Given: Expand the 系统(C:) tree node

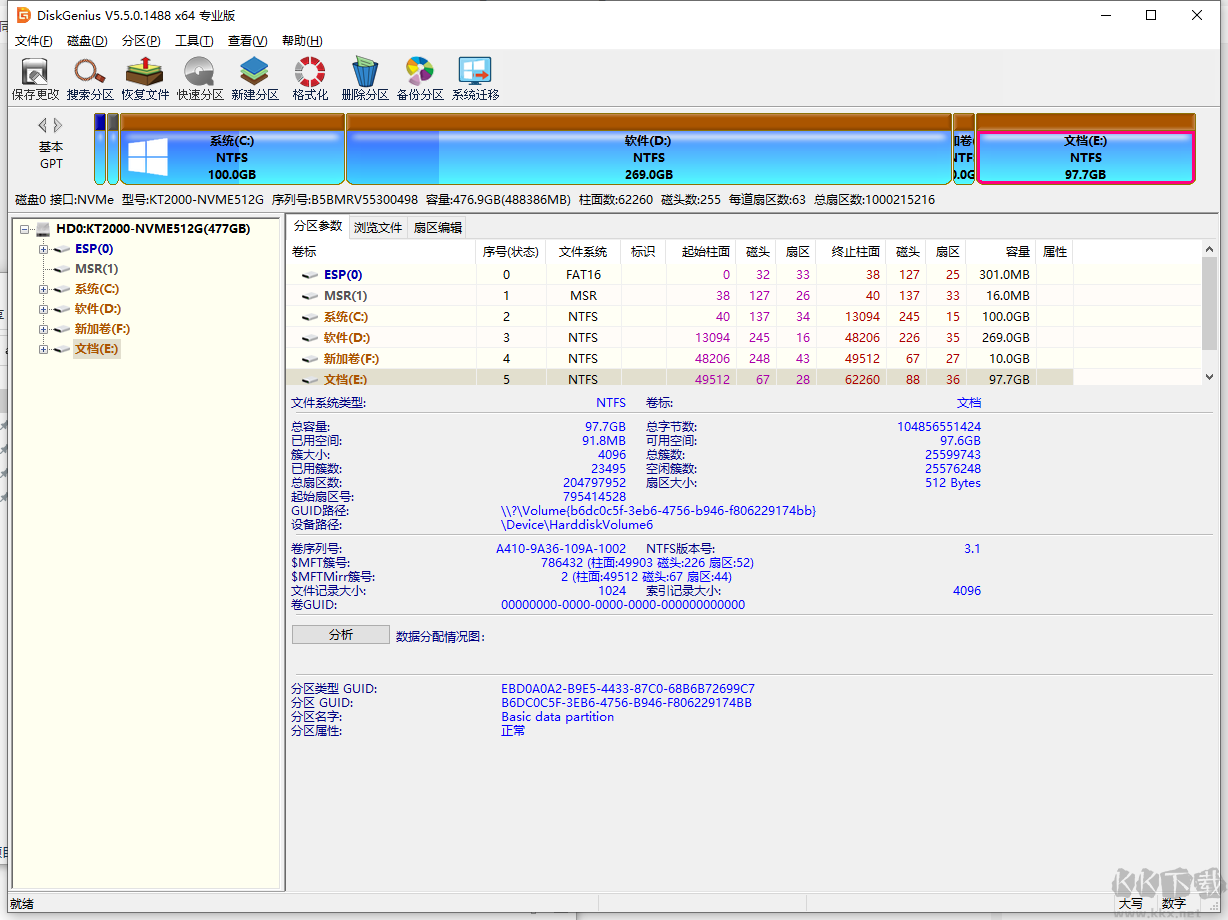Looking at the screenshot, I should click(x=44, y=289).
